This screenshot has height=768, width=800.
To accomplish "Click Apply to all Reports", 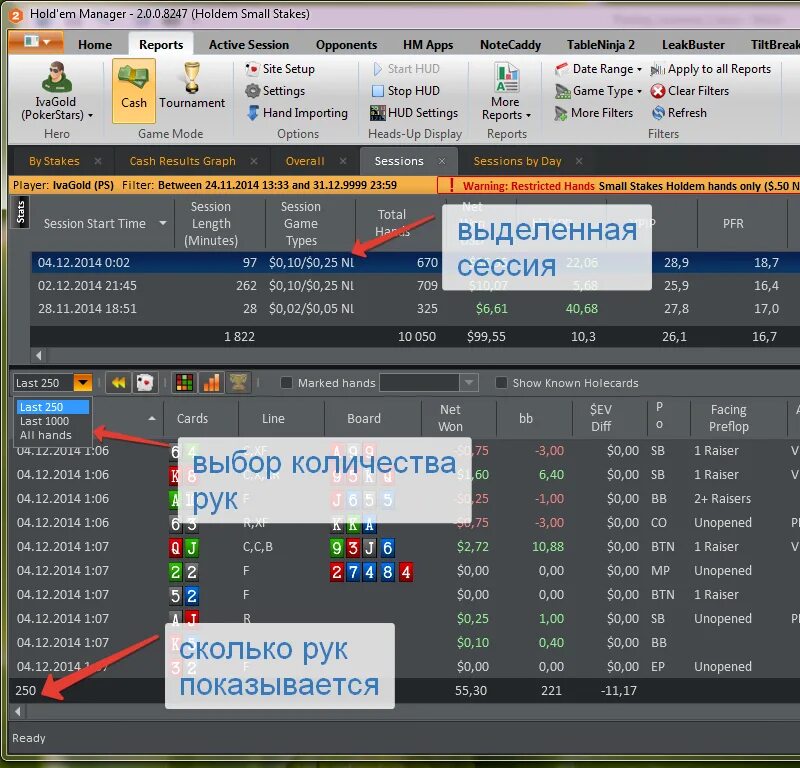I will tap(711, 69).
